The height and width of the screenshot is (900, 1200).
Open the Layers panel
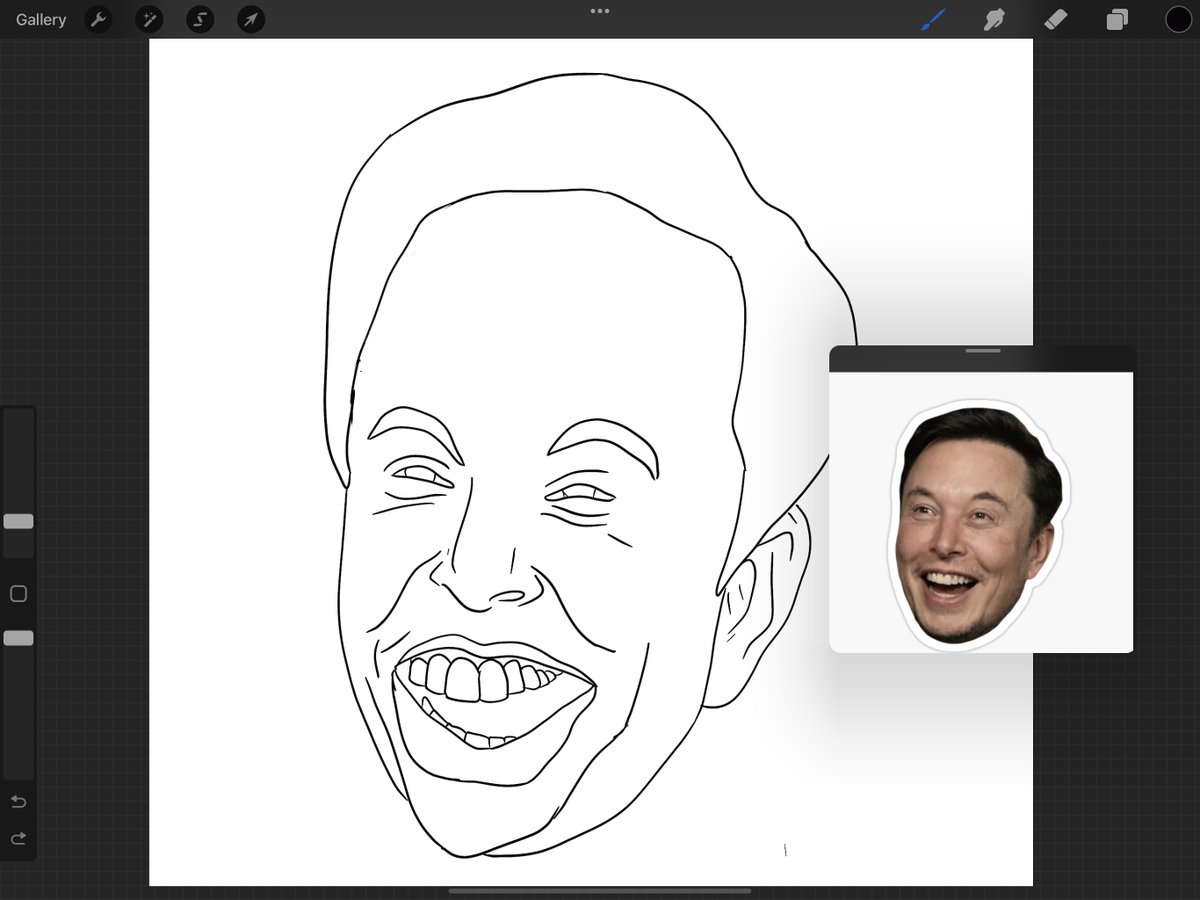(1117, 19)
